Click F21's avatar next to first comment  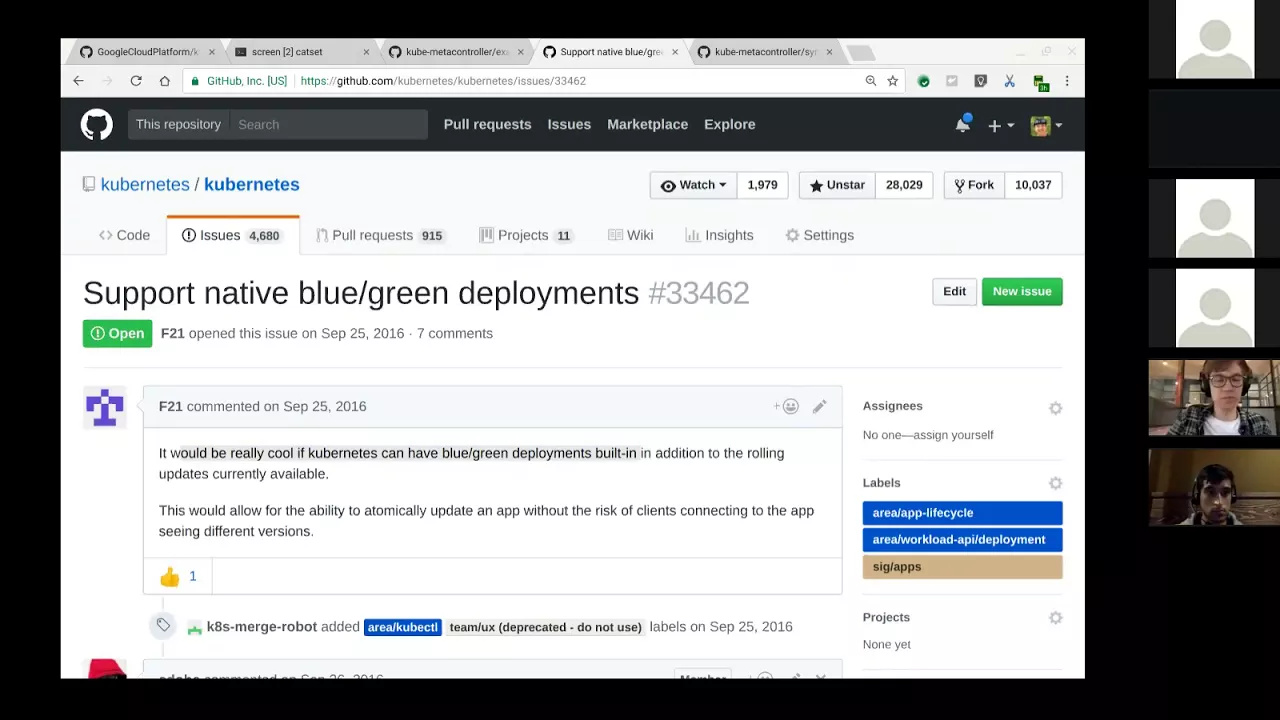tap(104, 406)
